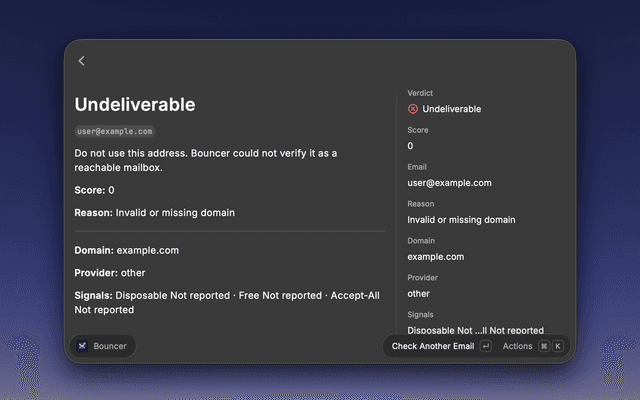The image size is (640, 400).
Task: Go back using the left chevron arrow
Action: click(x=81, y=61)
